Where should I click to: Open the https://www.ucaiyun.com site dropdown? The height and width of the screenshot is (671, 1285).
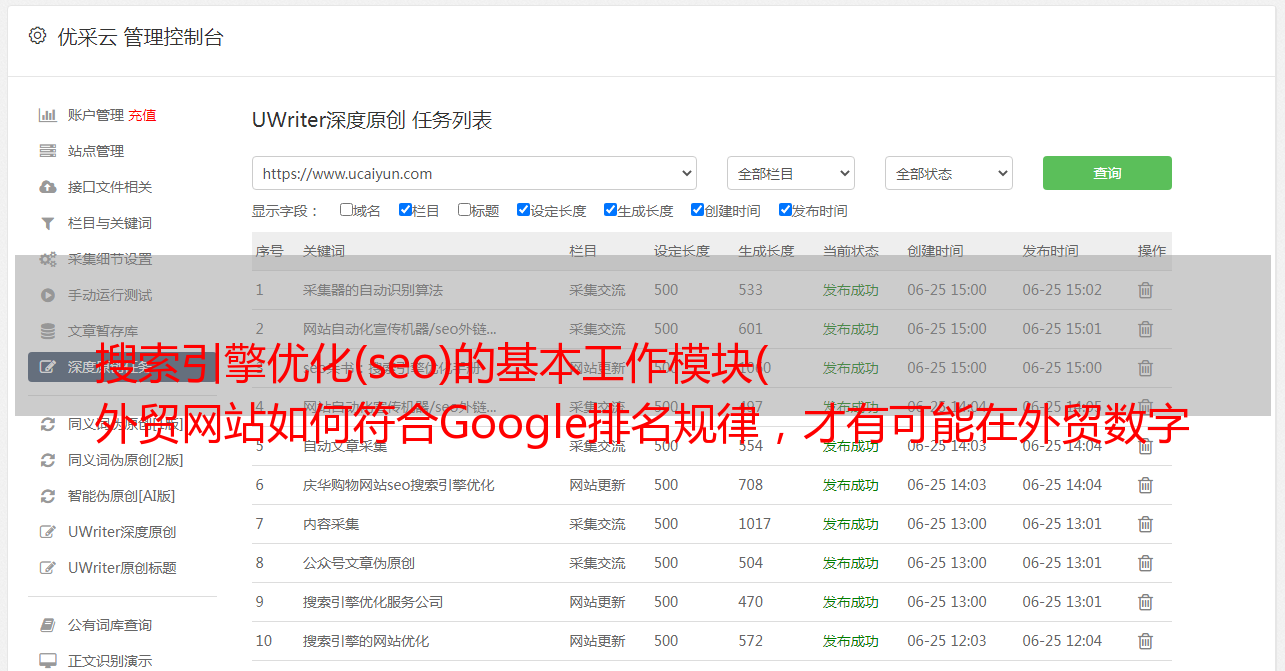click(x=474, y=173)
